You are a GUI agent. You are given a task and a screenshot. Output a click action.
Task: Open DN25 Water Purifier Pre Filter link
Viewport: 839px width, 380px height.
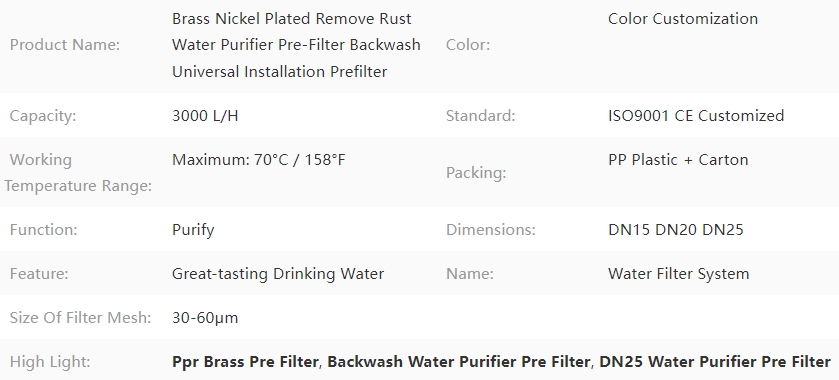click(715, 362)
